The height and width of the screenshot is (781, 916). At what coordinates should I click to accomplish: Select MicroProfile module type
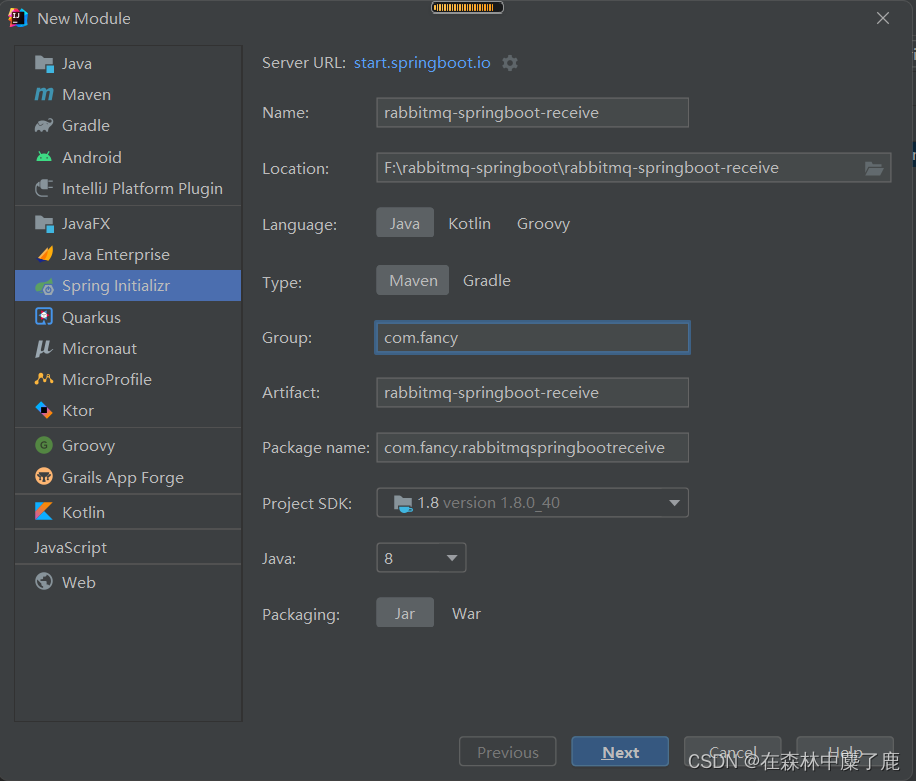click(x=128, y=380)
